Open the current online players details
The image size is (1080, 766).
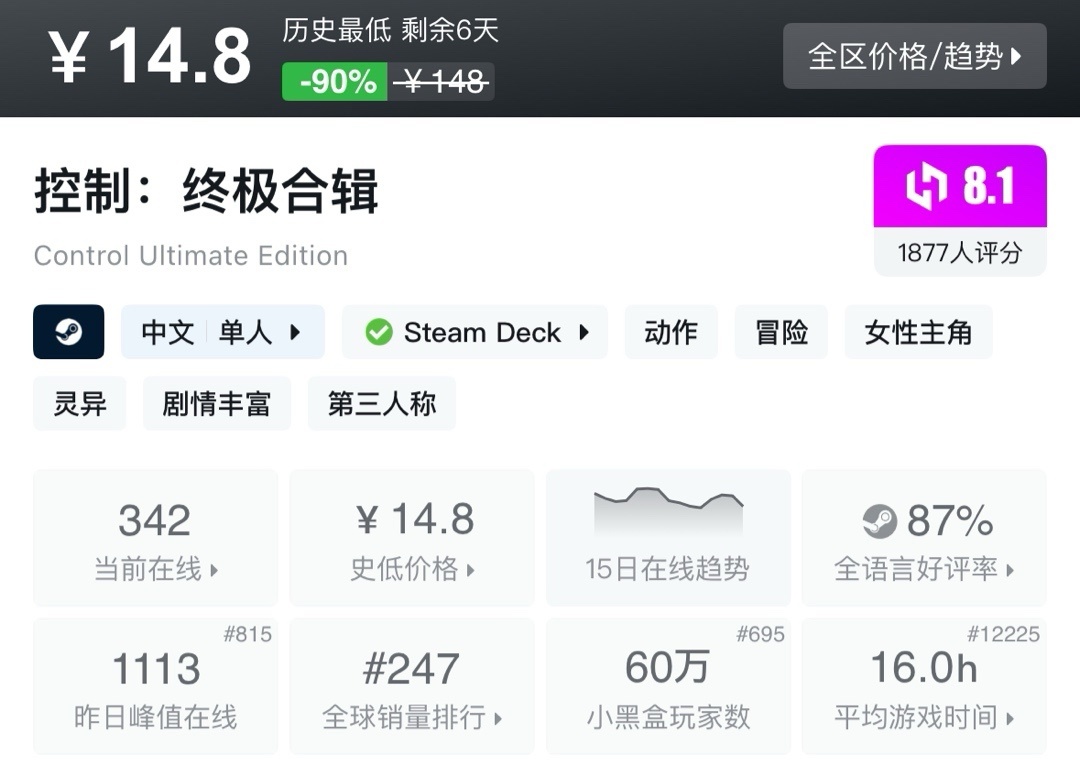155,538
